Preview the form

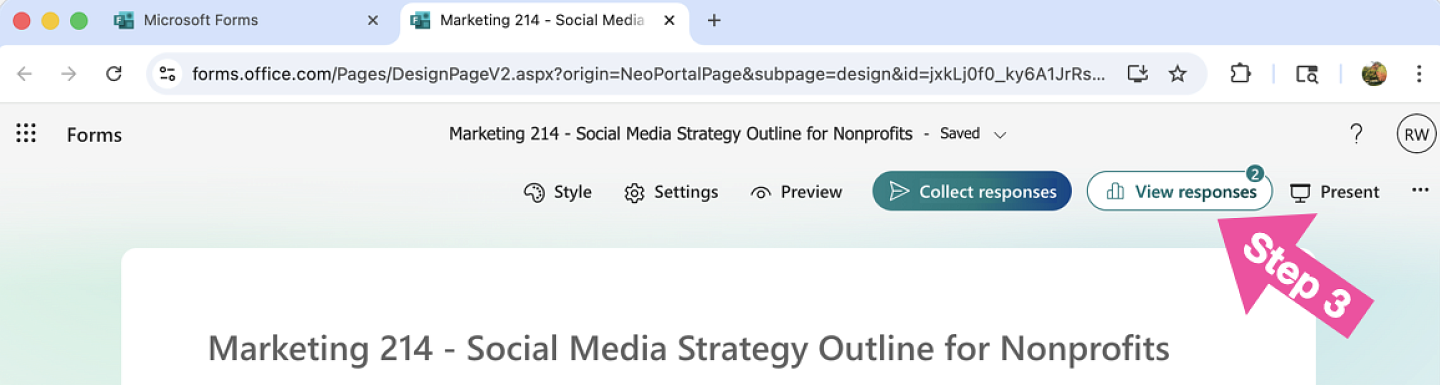[x=797, y=192]
